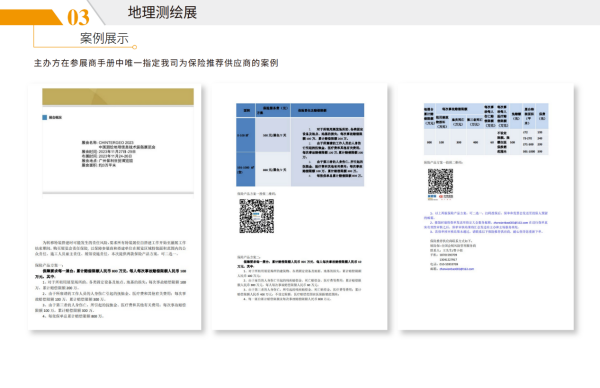Open the first document page thumbnail

tap(115, 207)
